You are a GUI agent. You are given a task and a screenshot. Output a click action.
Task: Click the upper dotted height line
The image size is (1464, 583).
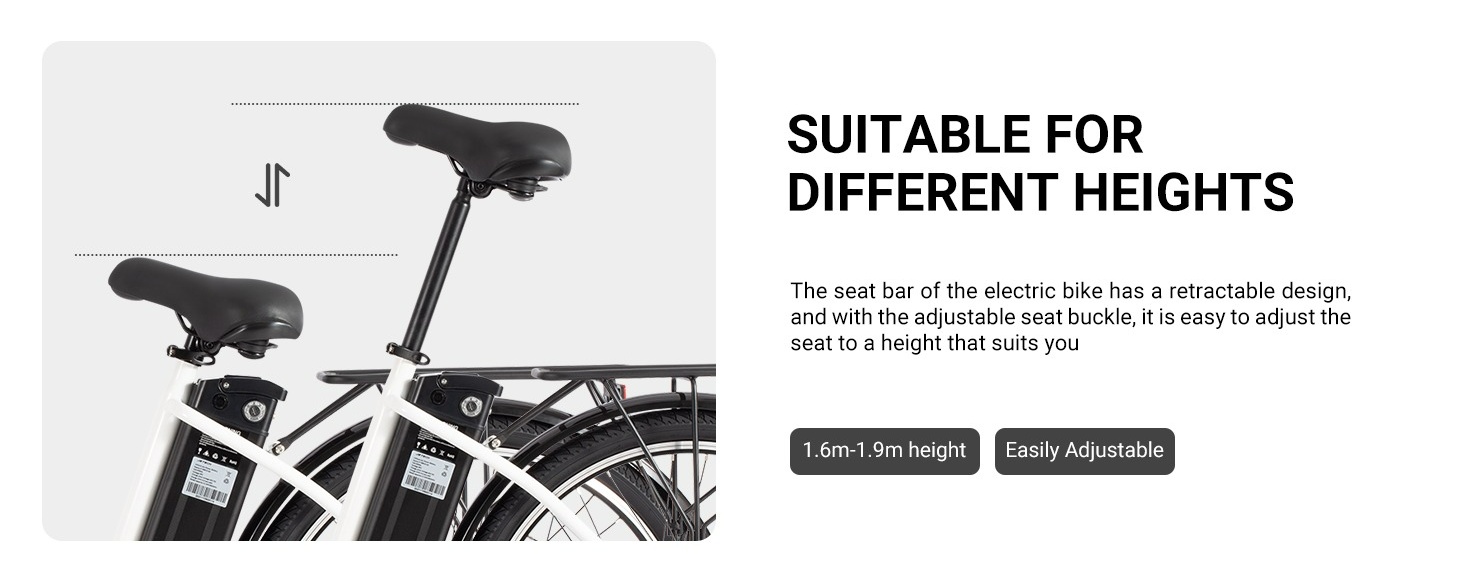point(405,103)
